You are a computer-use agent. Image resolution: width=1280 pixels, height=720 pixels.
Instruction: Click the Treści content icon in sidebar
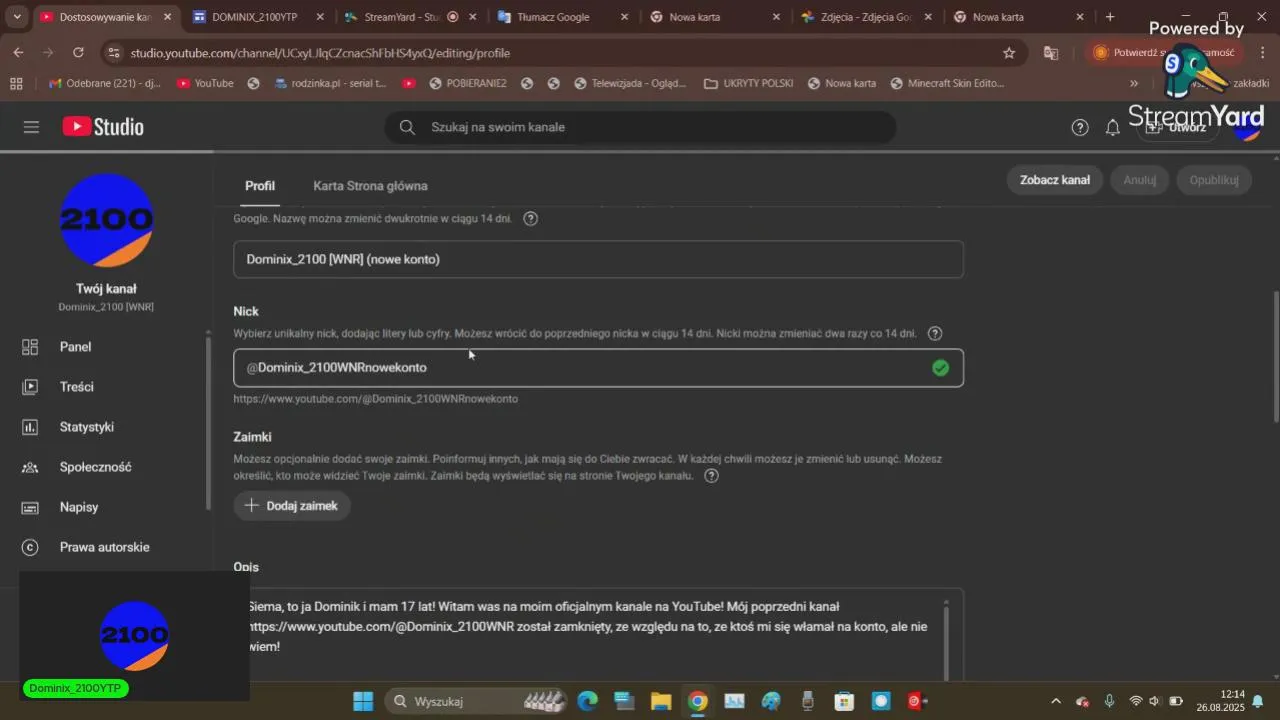tap(30, 387)
